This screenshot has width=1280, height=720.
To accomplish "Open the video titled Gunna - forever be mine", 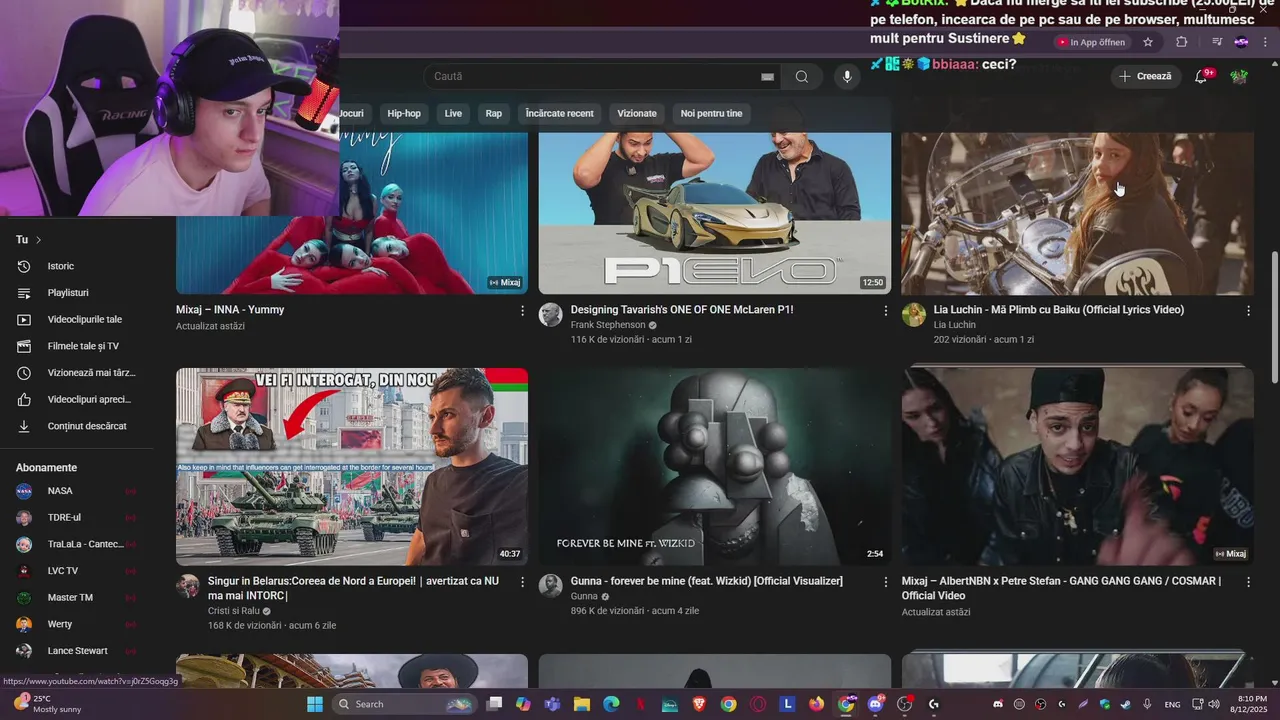I will [706, 581].
